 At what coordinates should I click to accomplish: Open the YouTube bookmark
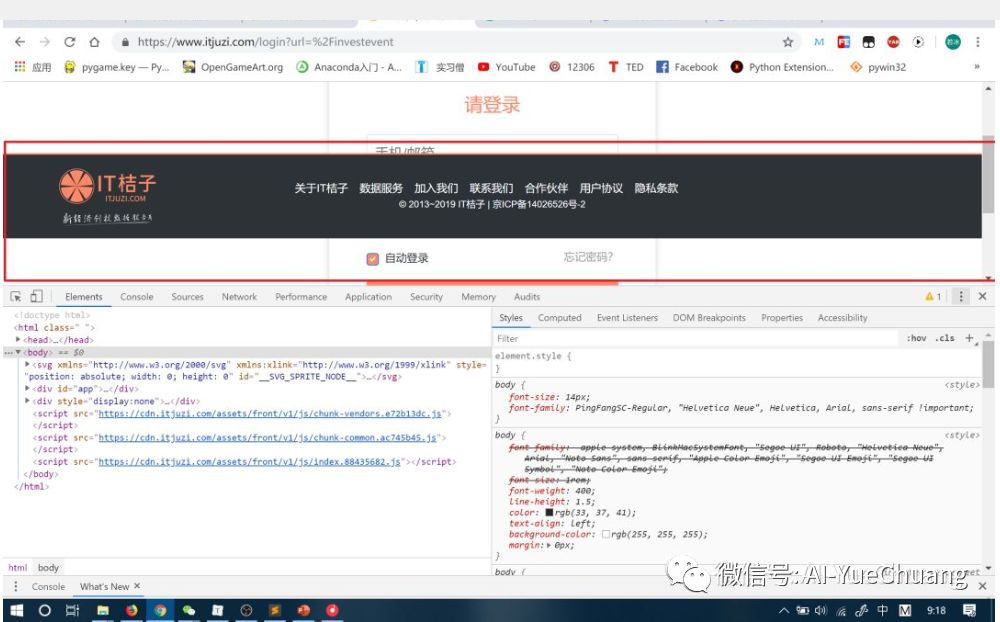pos(507,67)
